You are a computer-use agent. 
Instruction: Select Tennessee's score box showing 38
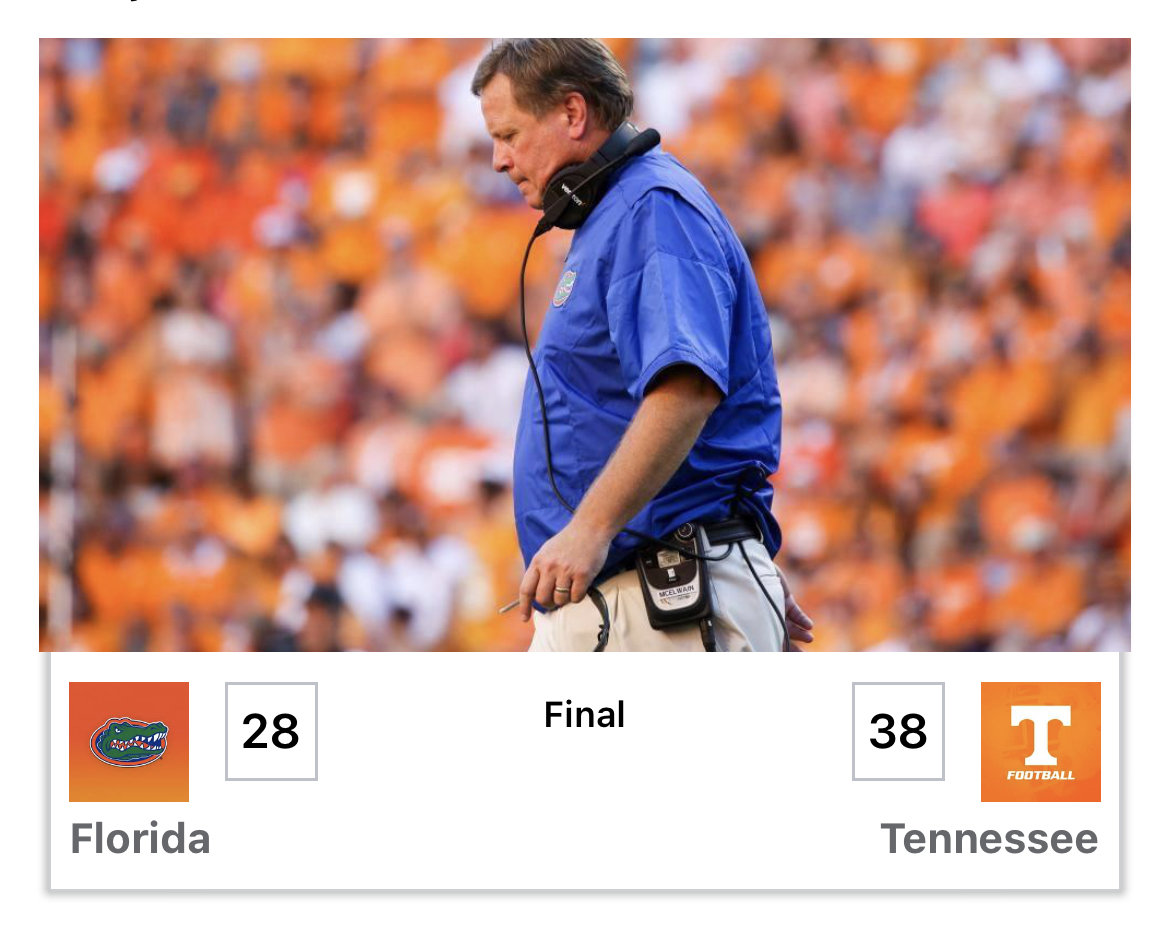898,731
